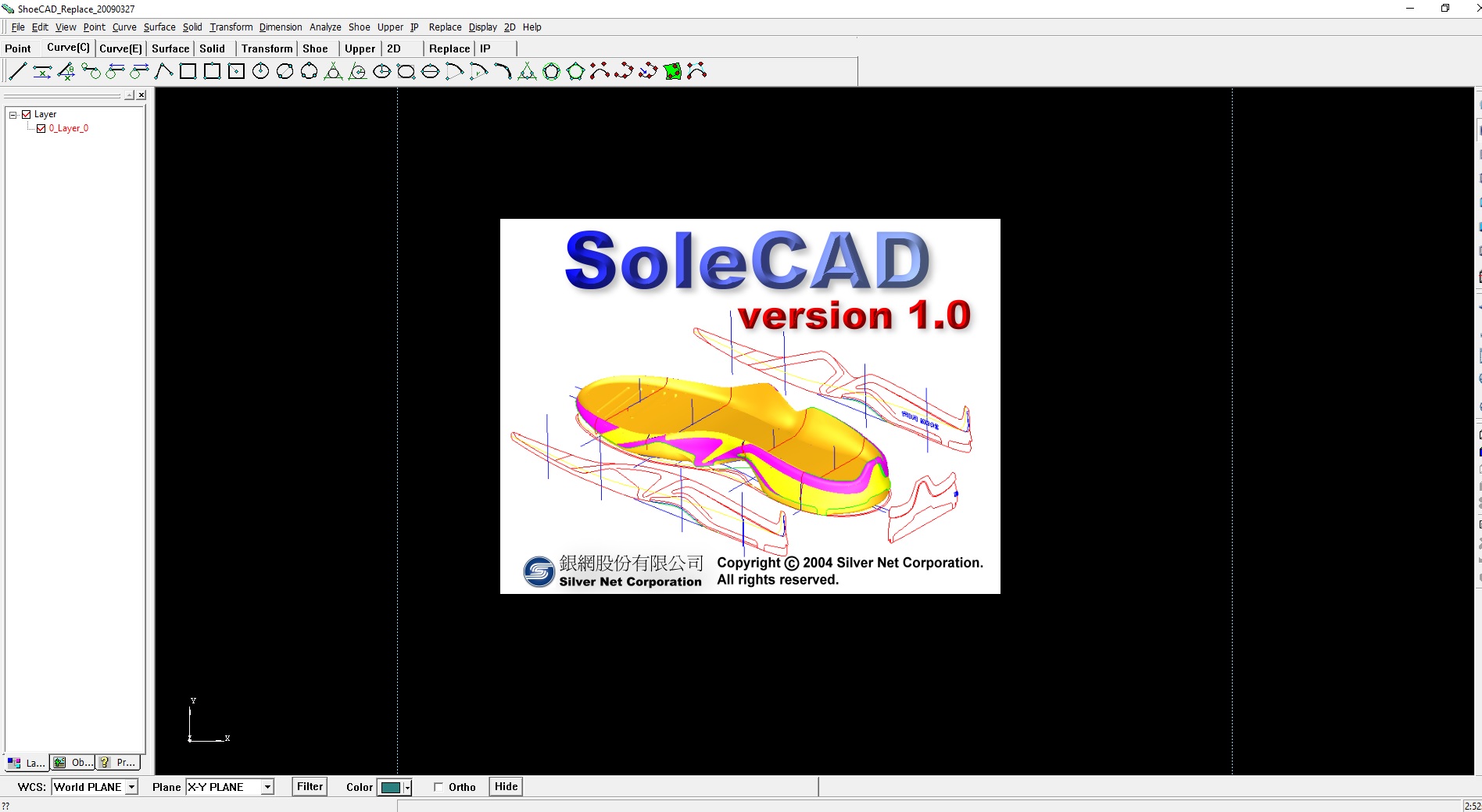Viewport: 1482px width, 812px height.
Task: Switch to the Ob... tab below the layer panel
Action: tap(73, 763)
